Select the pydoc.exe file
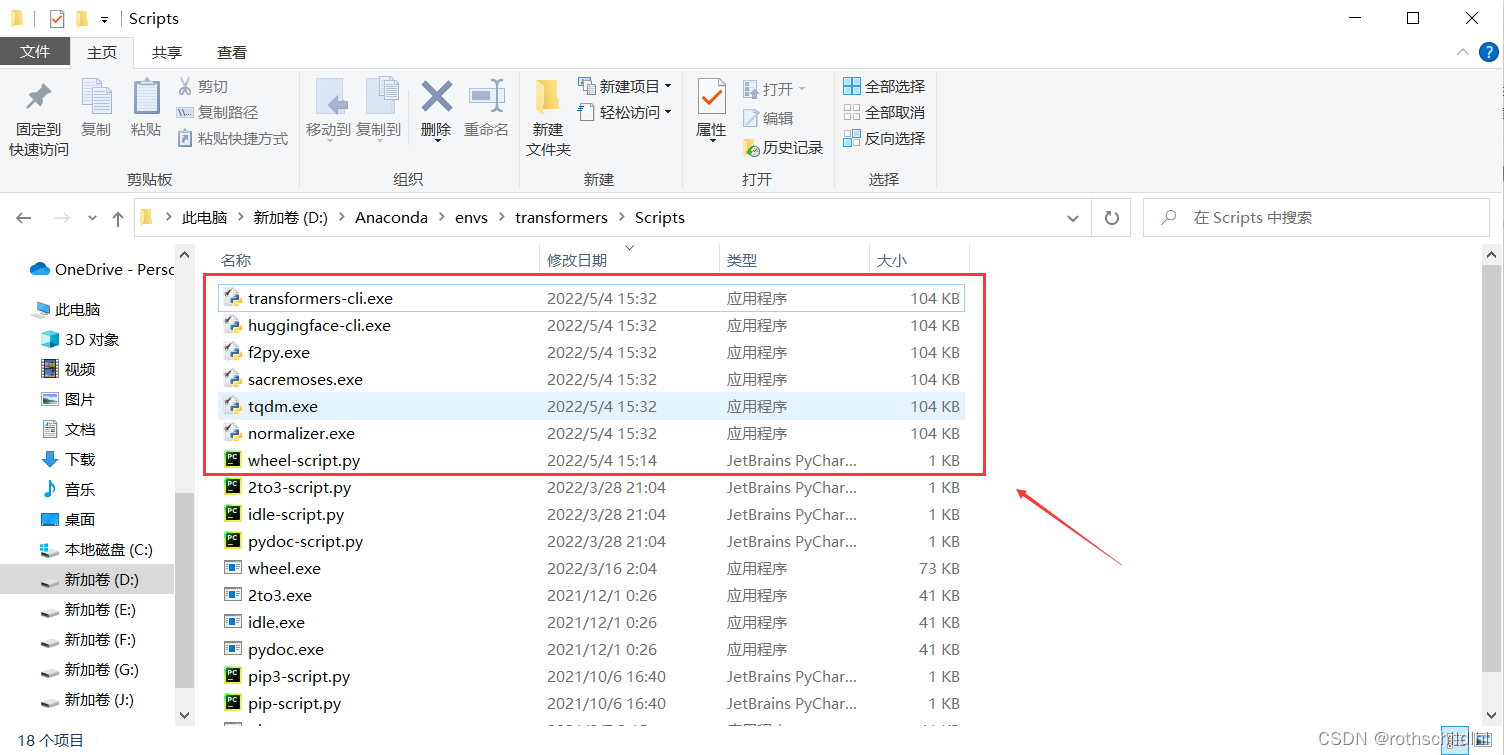The width and height of the screenshot is (1504, 755). pyautogui.click(x=591, y=649)
